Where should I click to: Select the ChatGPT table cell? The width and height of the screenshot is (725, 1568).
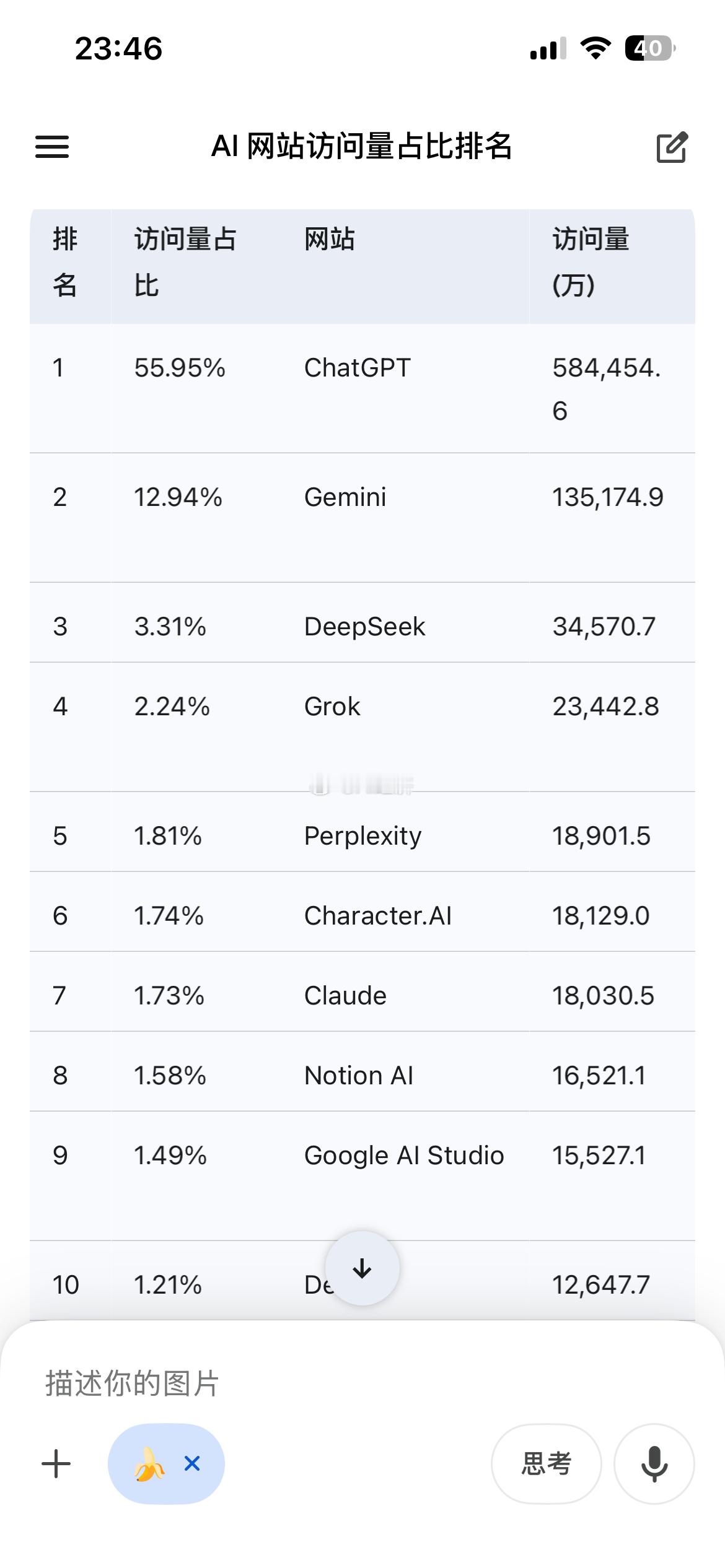coord(357,368)
